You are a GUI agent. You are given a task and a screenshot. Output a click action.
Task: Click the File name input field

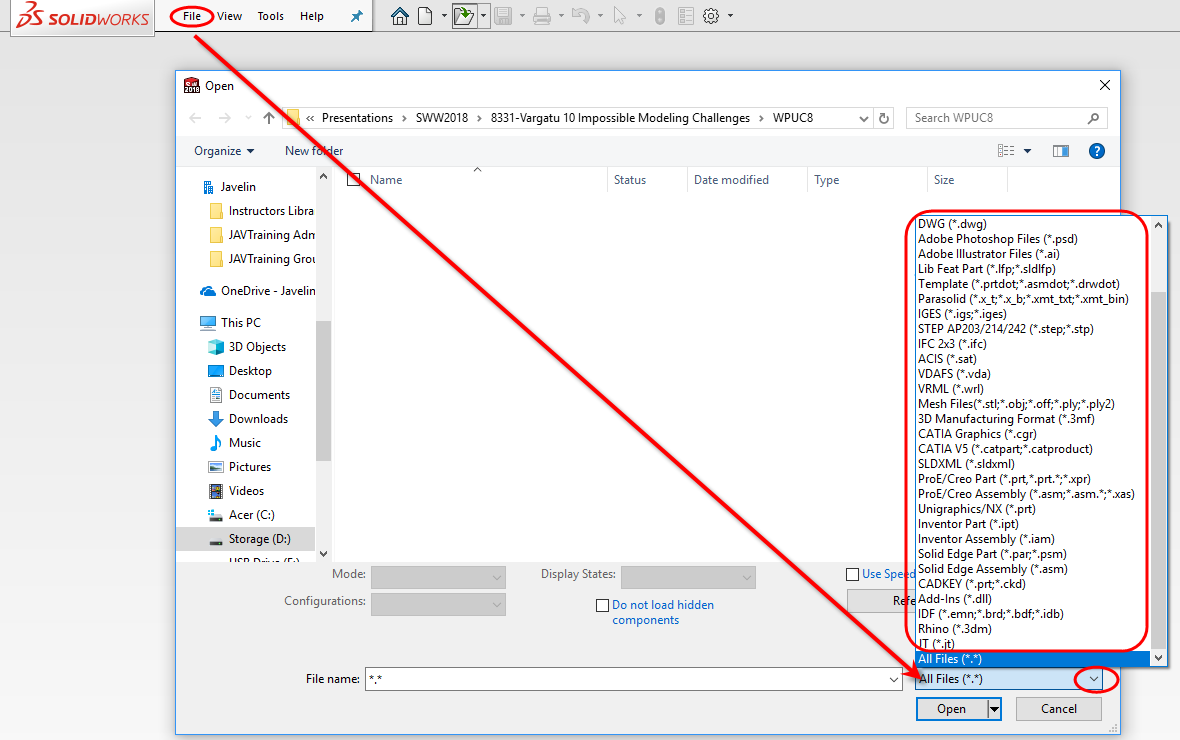[x=626, y=679]
